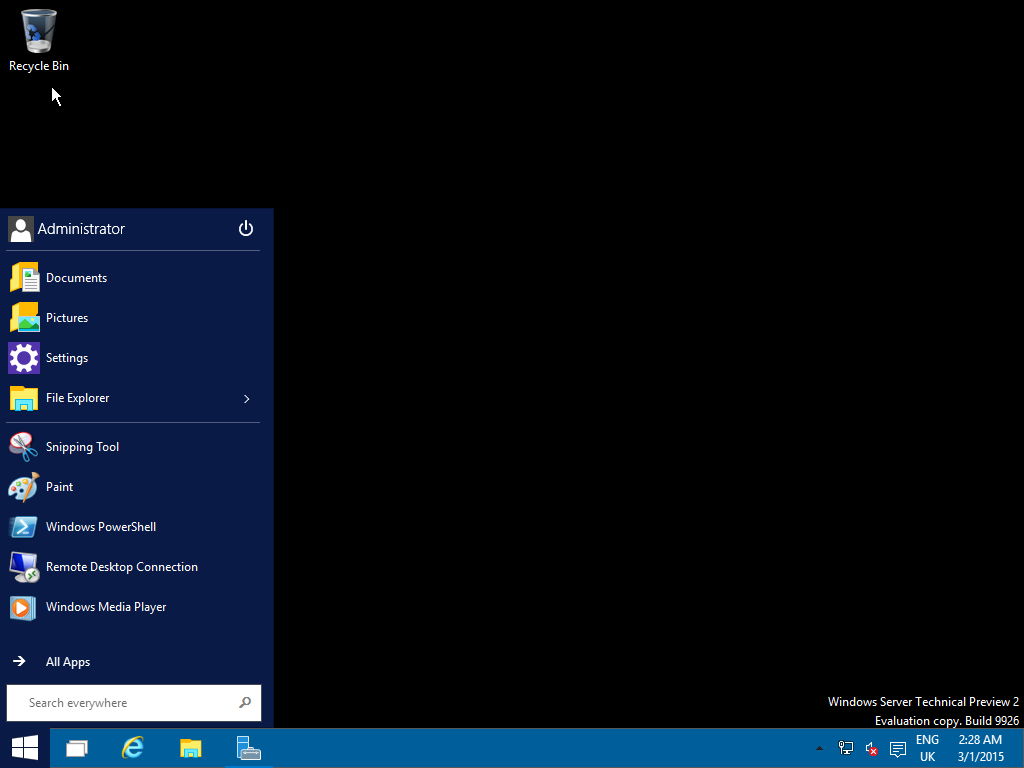The height and width of the screenshot is (768, 1024).
Task: Click the All Apps arrow icon
Action: tap(19, 662)
